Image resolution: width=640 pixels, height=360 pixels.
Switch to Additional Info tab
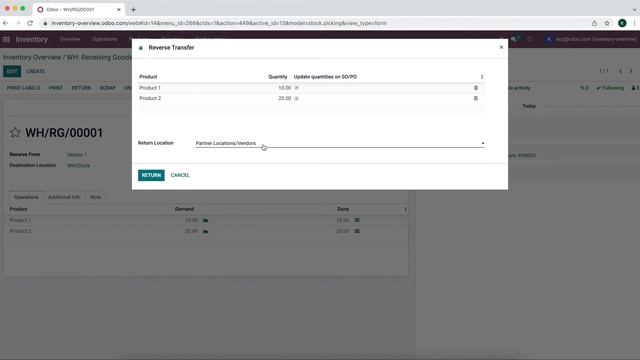[64, 197]
